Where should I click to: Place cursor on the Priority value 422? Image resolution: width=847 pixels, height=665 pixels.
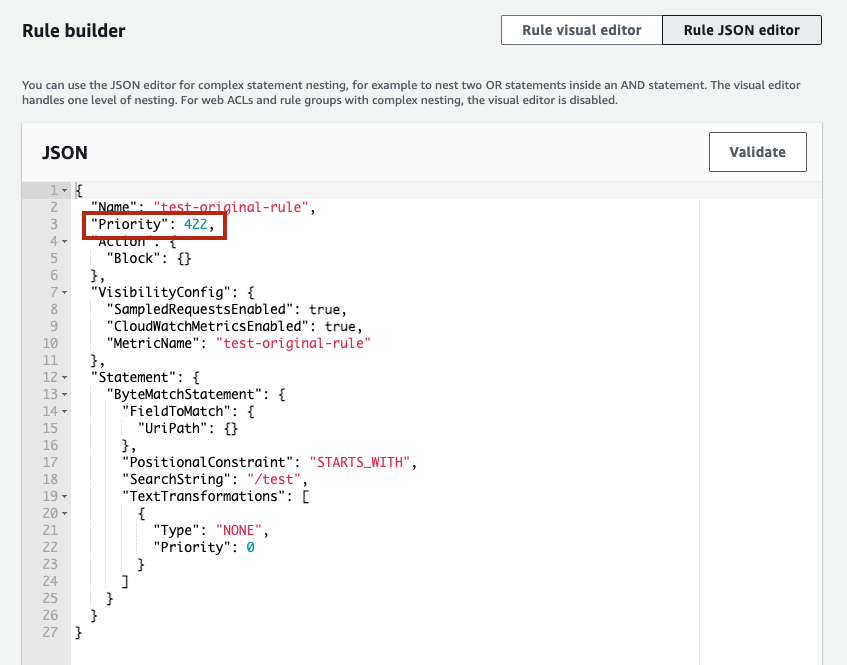click(196, 224)
